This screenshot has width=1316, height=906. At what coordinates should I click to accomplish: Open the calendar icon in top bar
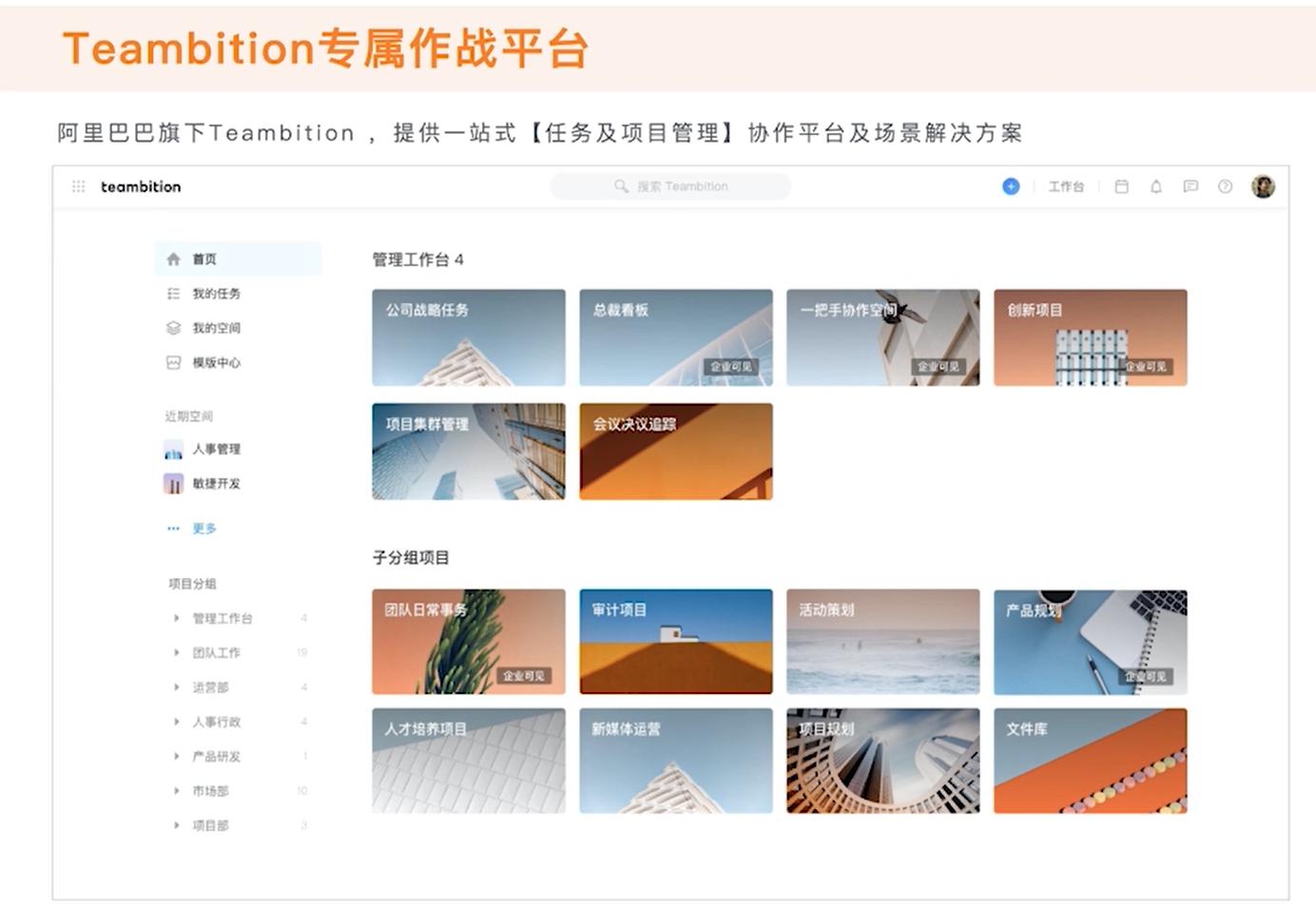pos(1121,186)
